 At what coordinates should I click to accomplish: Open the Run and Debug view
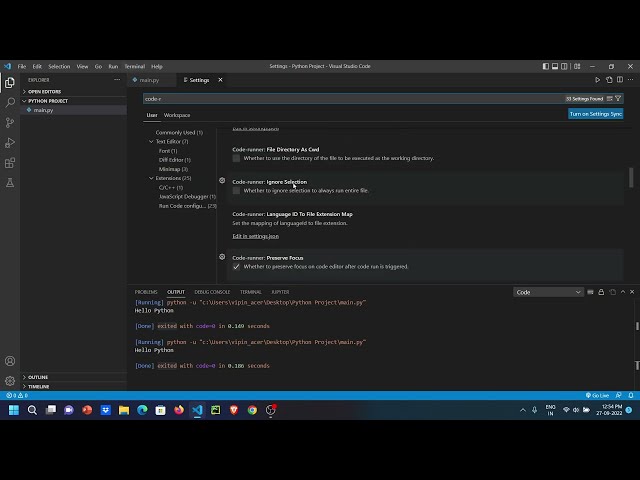click(10, 143)
